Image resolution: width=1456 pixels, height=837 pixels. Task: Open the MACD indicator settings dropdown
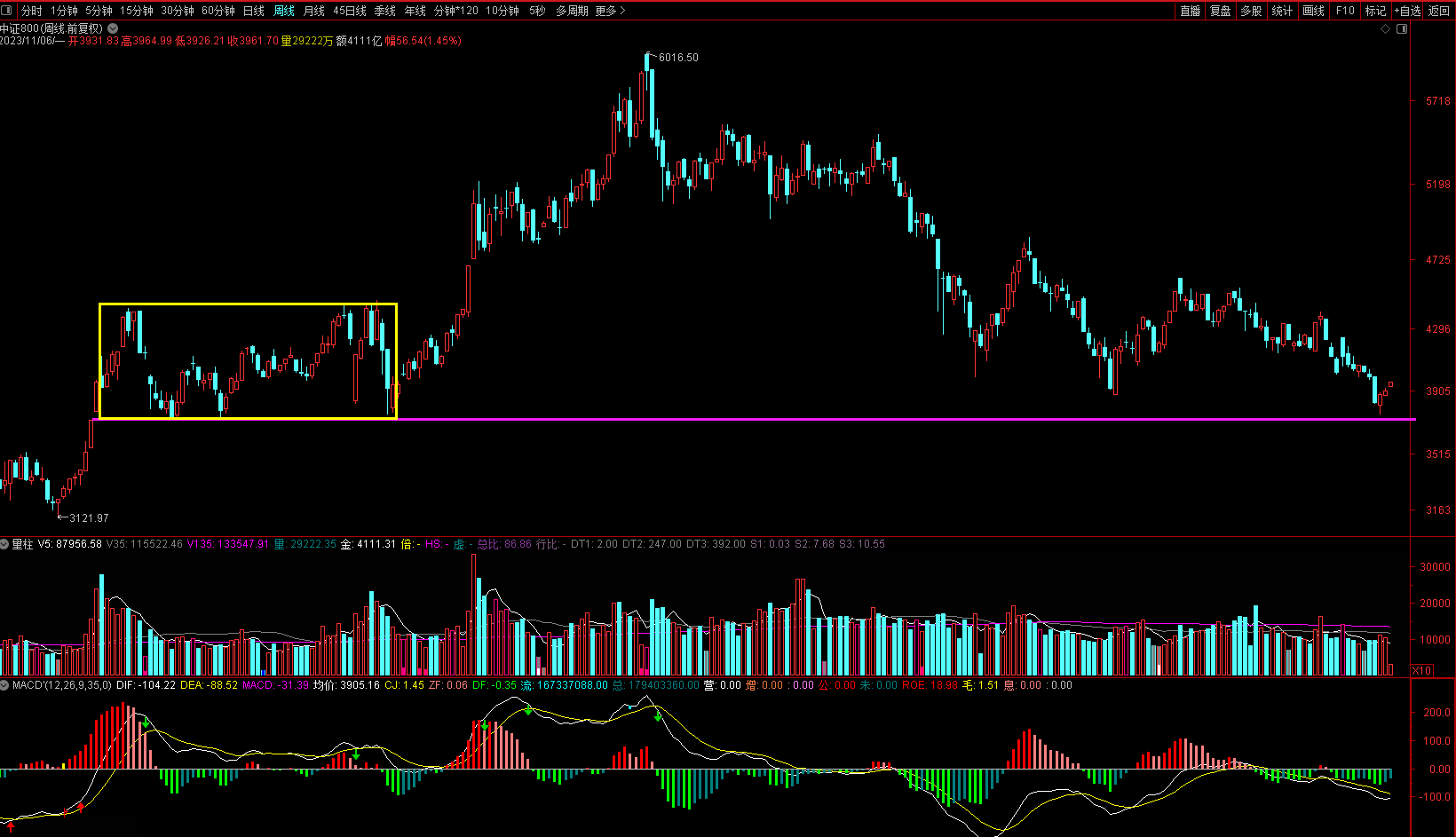[x=4, y=685]
